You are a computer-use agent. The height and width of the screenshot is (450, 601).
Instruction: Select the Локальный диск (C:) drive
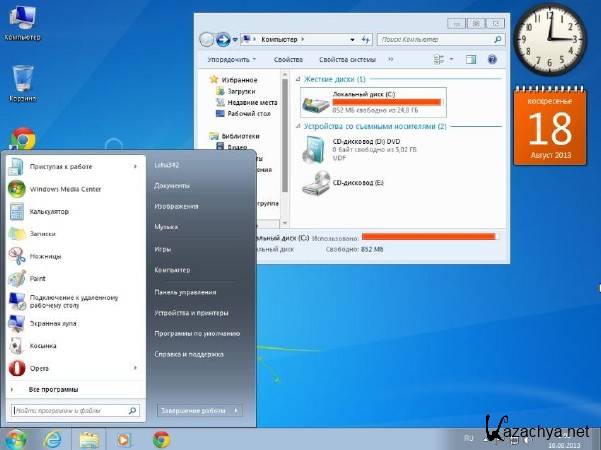[x=373, y=102]
